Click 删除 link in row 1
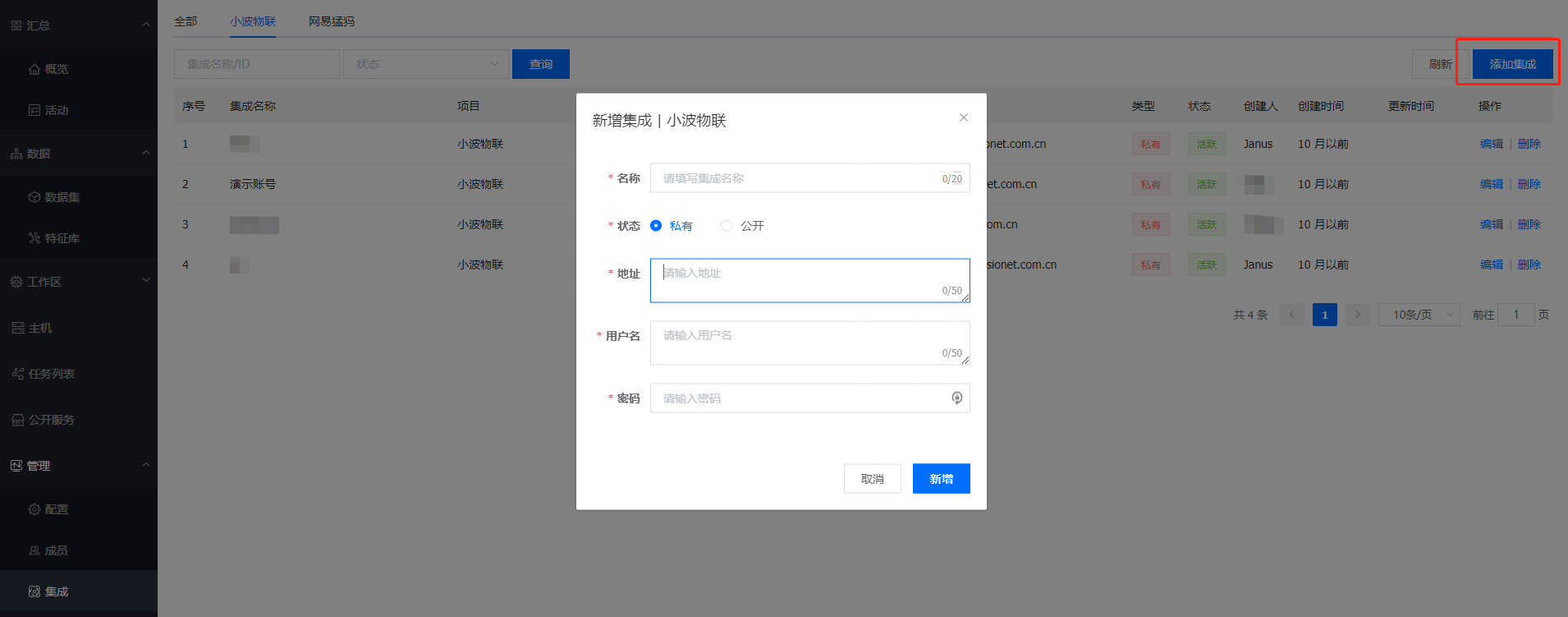1568x617 pixels. click(x=1529, y=144)
